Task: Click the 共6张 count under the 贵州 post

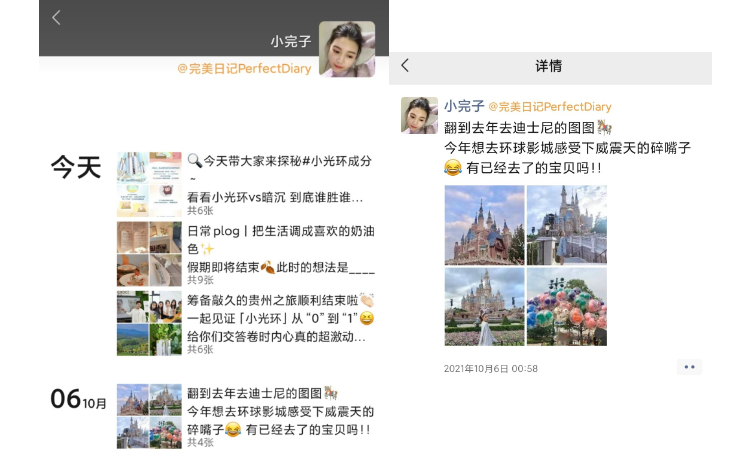Action: point(200,349)
